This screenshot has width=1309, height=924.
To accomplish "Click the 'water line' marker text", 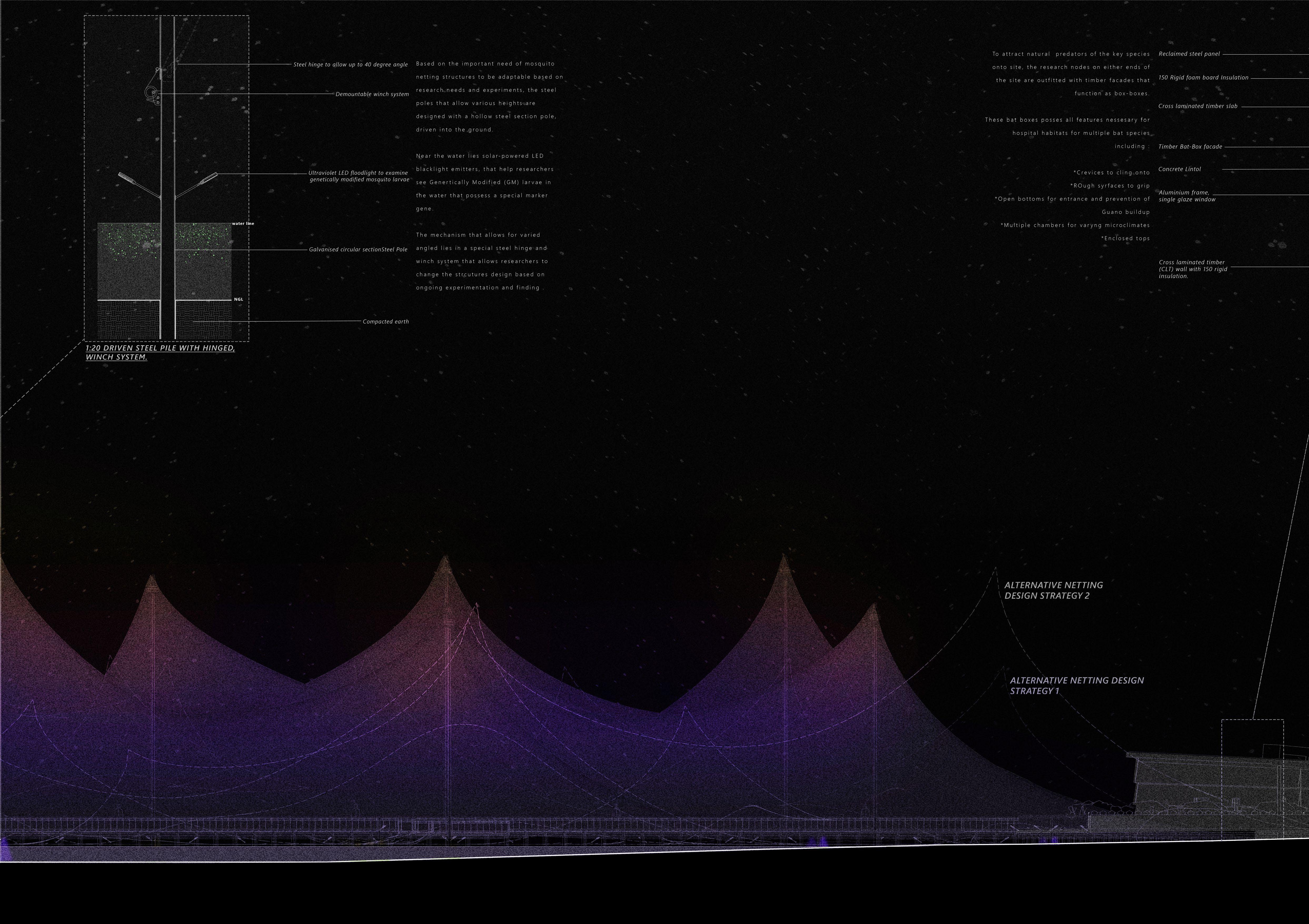I will pyautogui.click(x=243, y=223).
